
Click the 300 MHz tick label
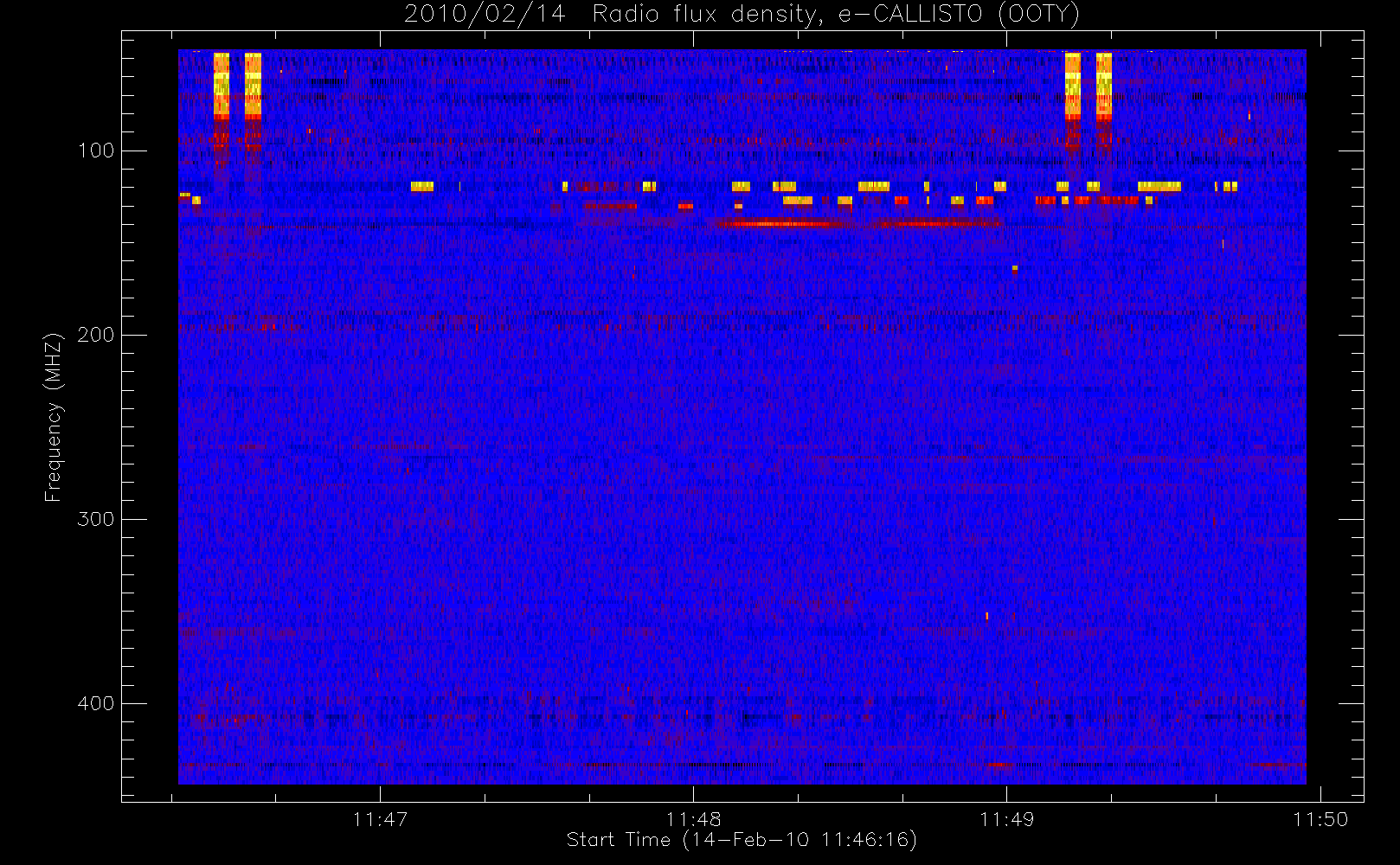point(96,519)
